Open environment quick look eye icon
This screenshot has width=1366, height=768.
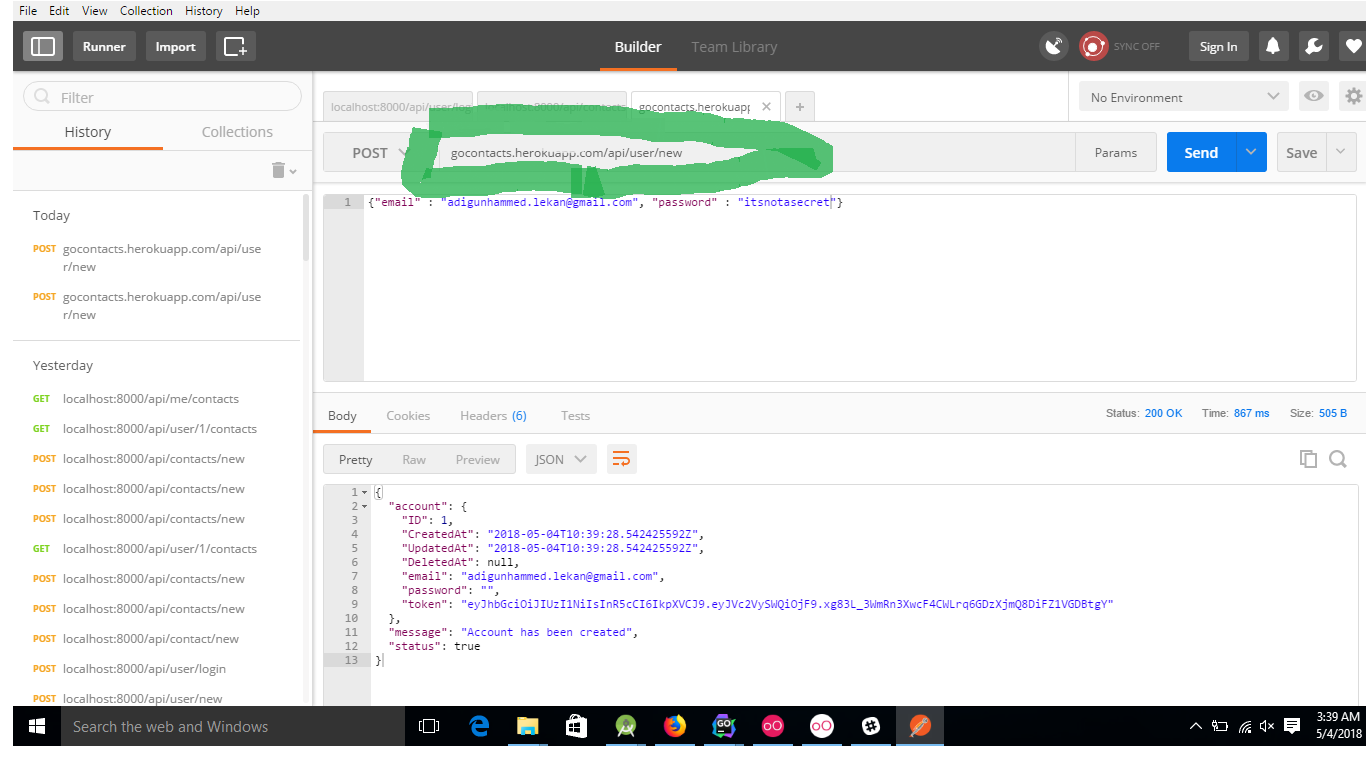tap(1313, 97)
